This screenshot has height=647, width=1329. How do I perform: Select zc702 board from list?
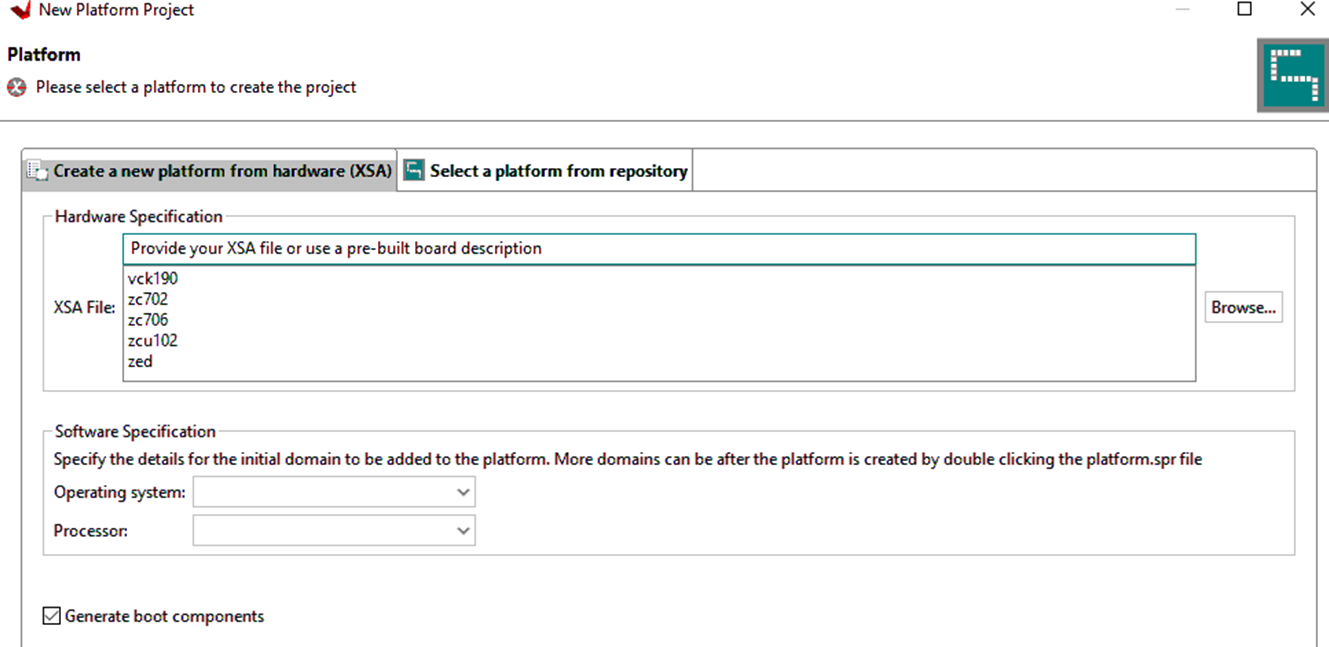pos(148,300)
